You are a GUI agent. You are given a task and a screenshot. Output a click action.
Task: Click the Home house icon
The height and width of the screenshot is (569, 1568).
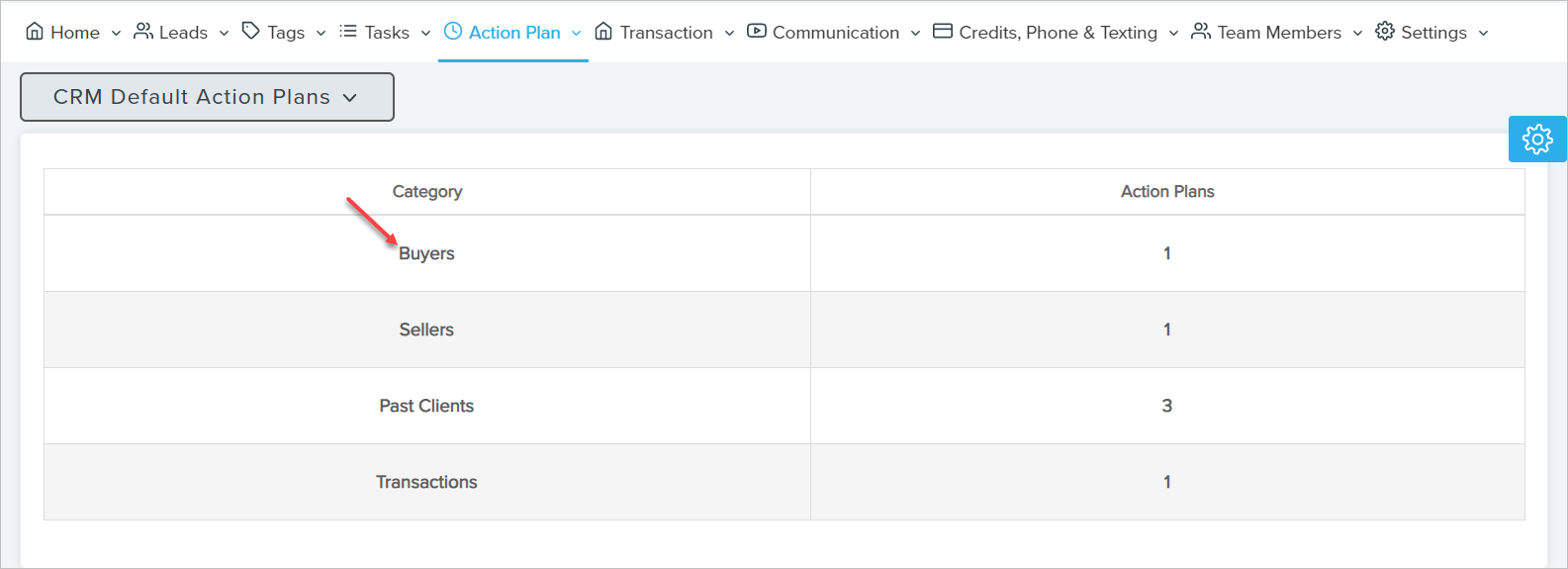coord(35,32)
